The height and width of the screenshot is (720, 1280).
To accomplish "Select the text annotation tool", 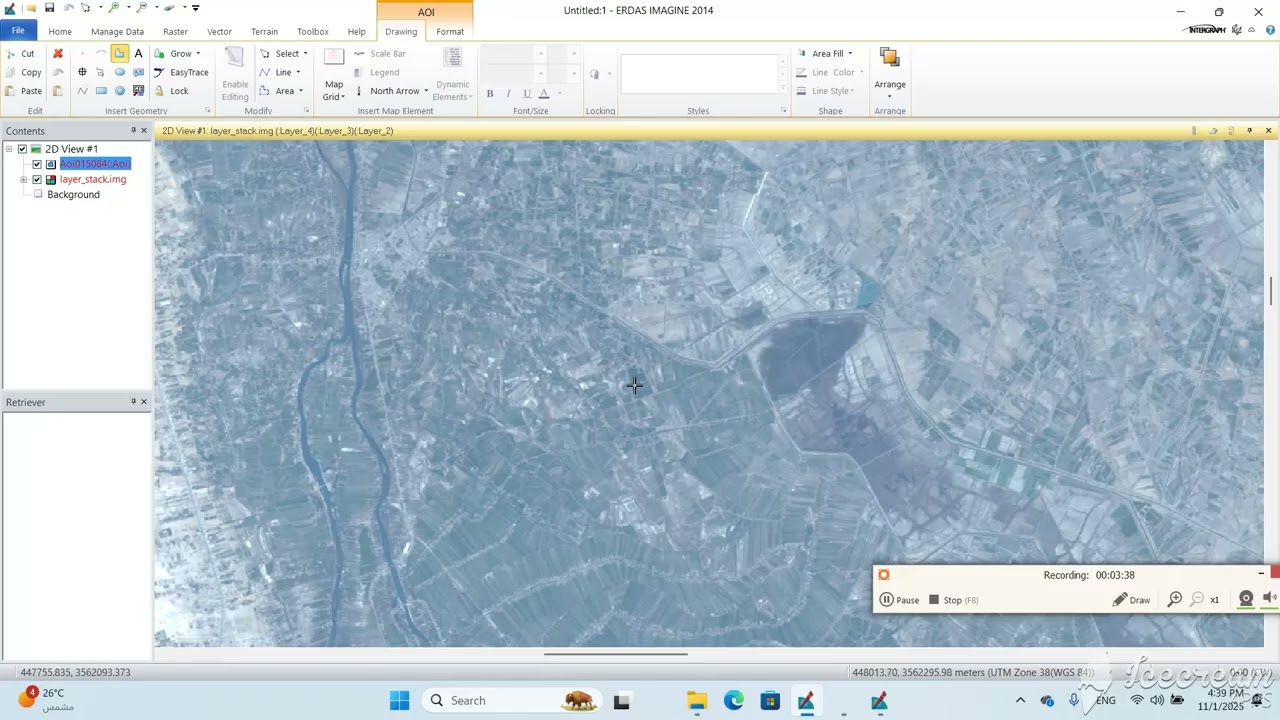I will pos(138,53).
